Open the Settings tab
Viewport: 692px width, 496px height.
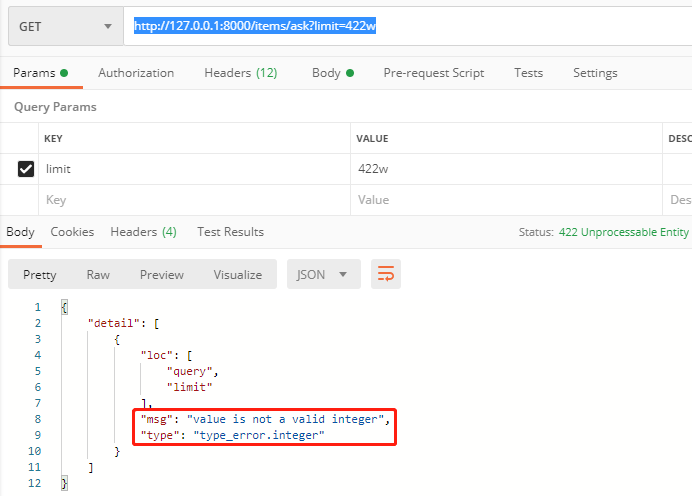tap(595, 73)
